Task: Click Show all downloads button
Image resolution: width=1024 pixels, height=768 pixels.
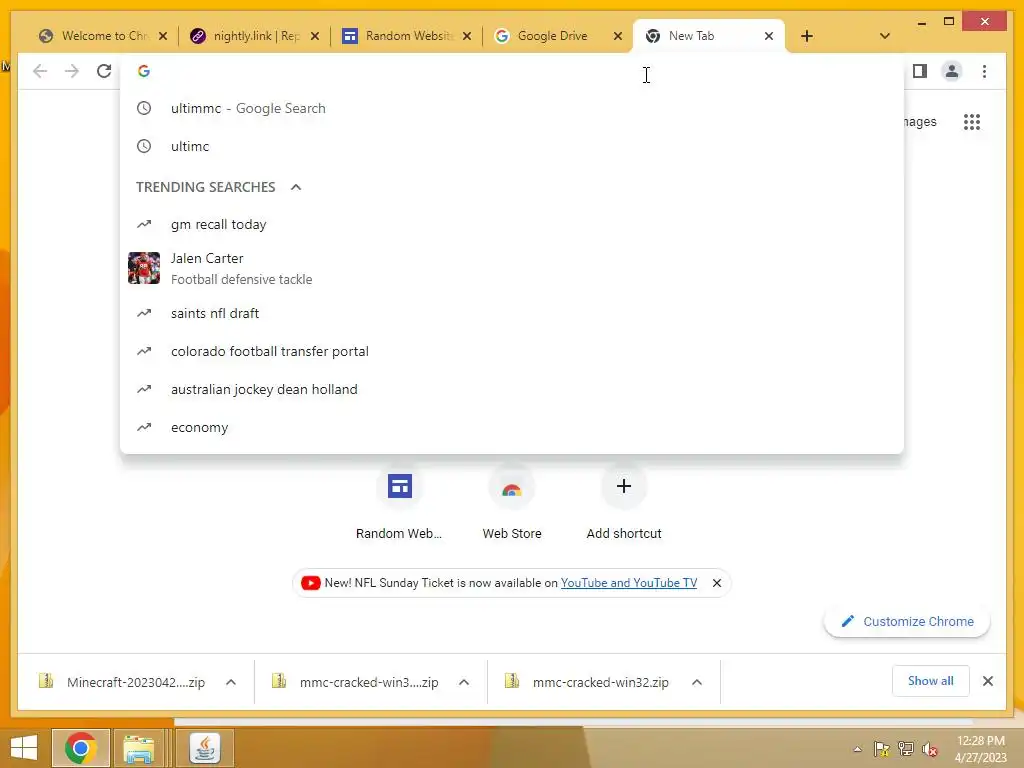Action: (931, 681)
